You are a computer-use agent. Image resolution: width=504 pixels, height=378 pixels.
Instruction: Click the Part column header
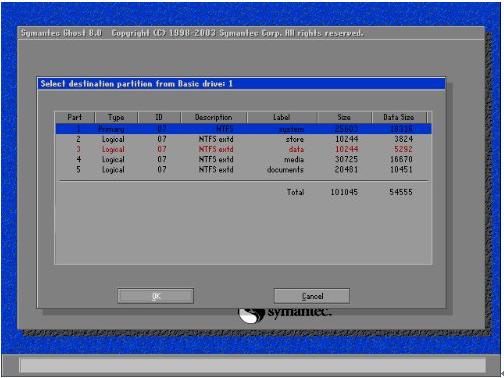pos(75,117)
